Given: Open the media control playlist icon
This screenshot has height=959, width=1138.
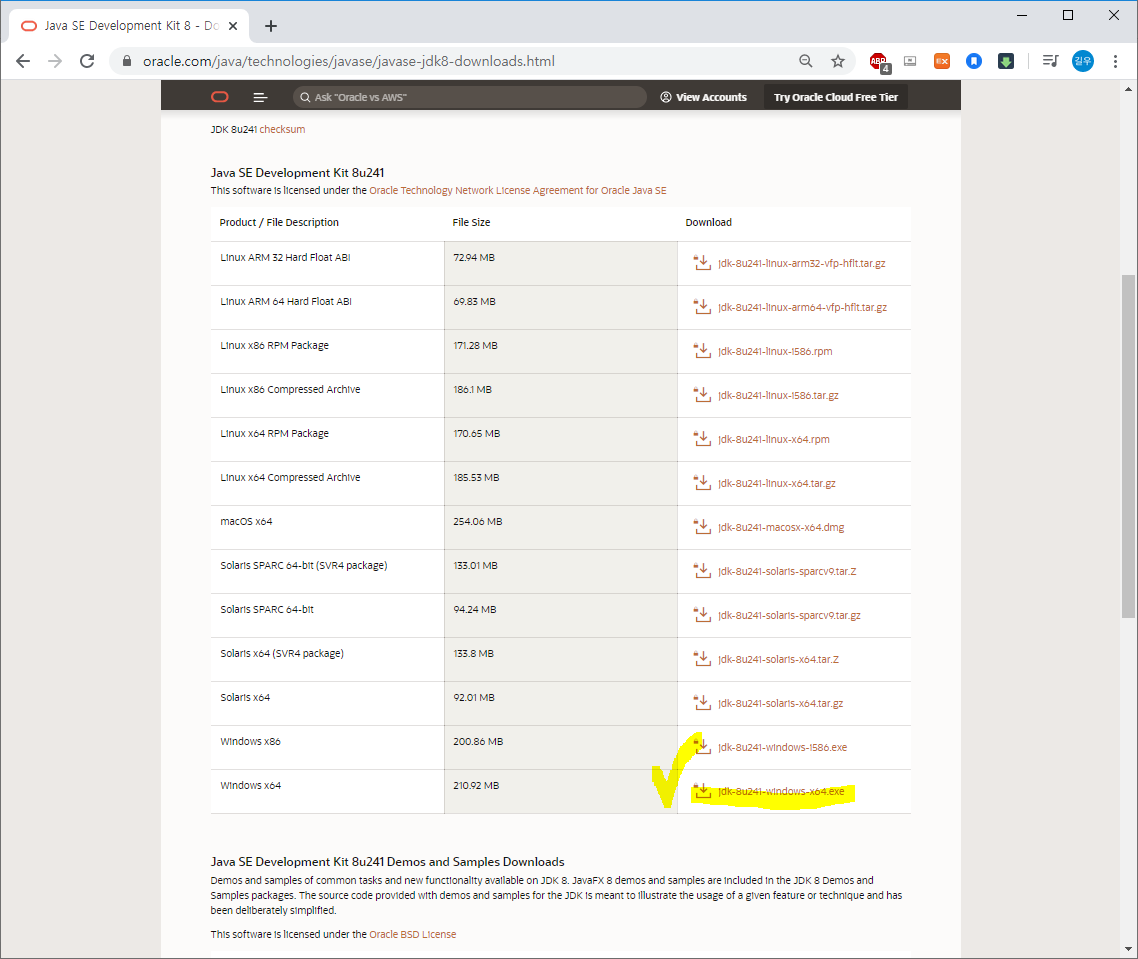Looking at the screenshot, I should 1050,61.
